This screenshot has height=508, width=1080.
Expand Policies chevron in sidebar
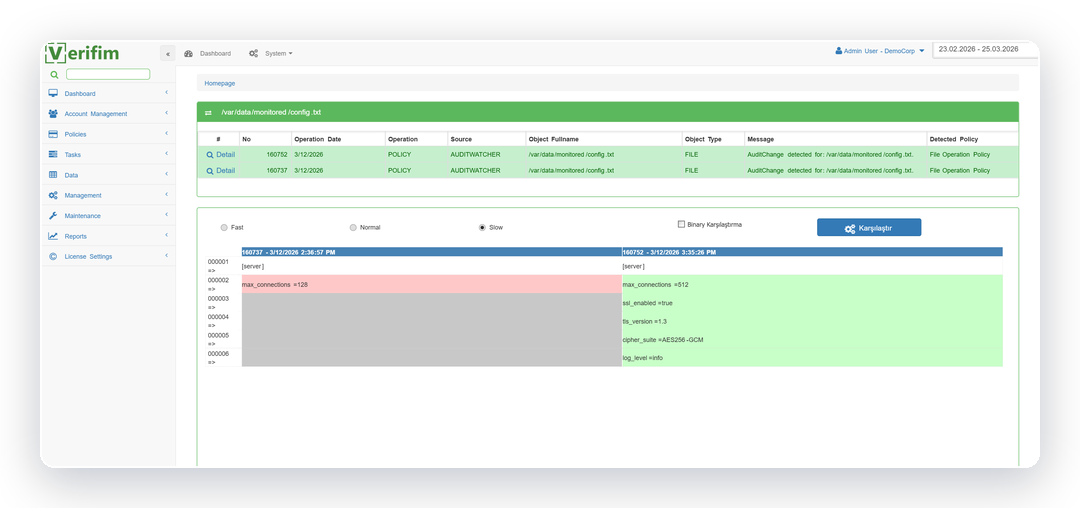click(166, 134)
